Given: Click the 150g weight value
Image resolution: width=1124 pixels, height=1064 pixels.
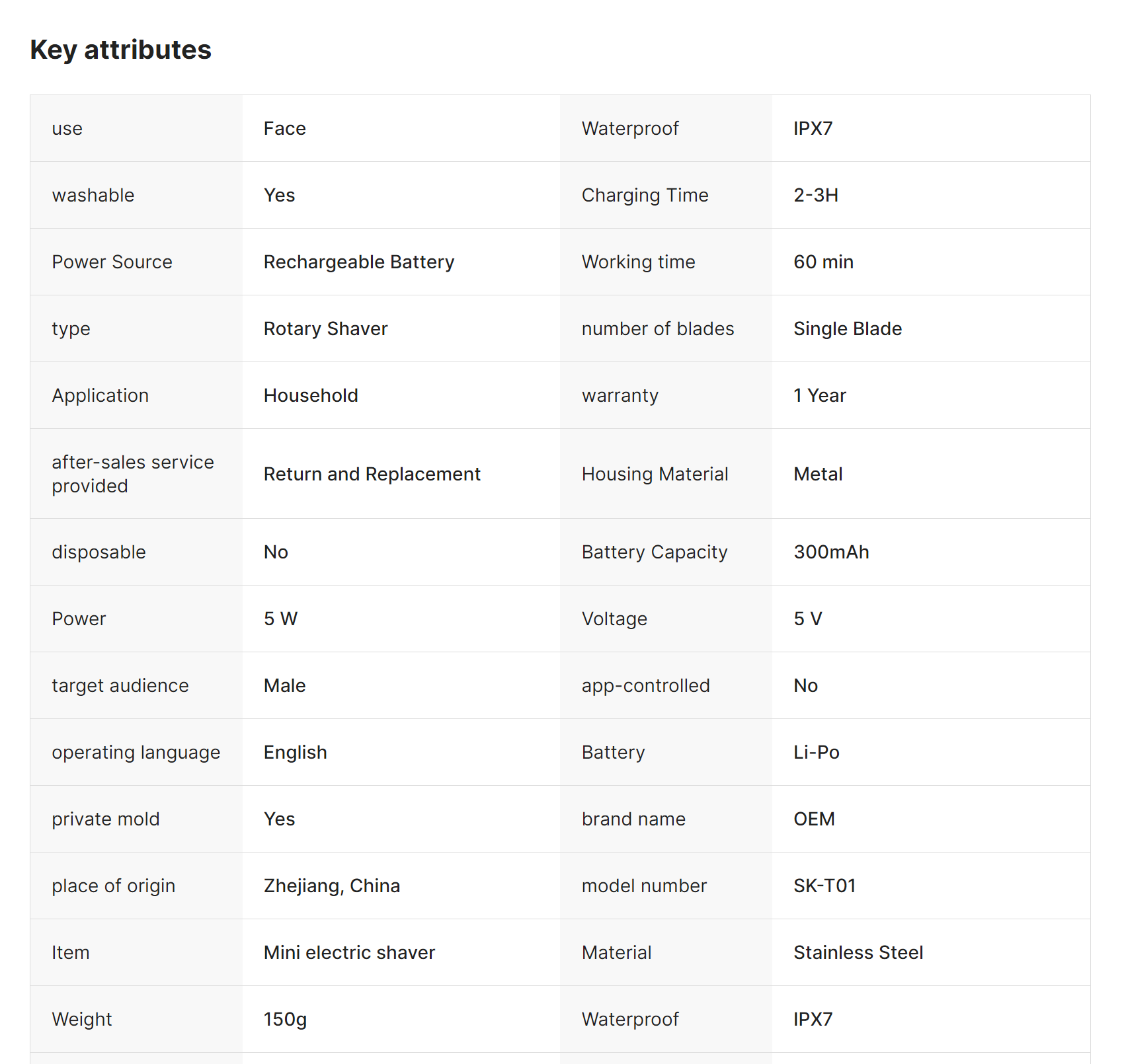Looking at the screenshot, I should click(285, 1020).
